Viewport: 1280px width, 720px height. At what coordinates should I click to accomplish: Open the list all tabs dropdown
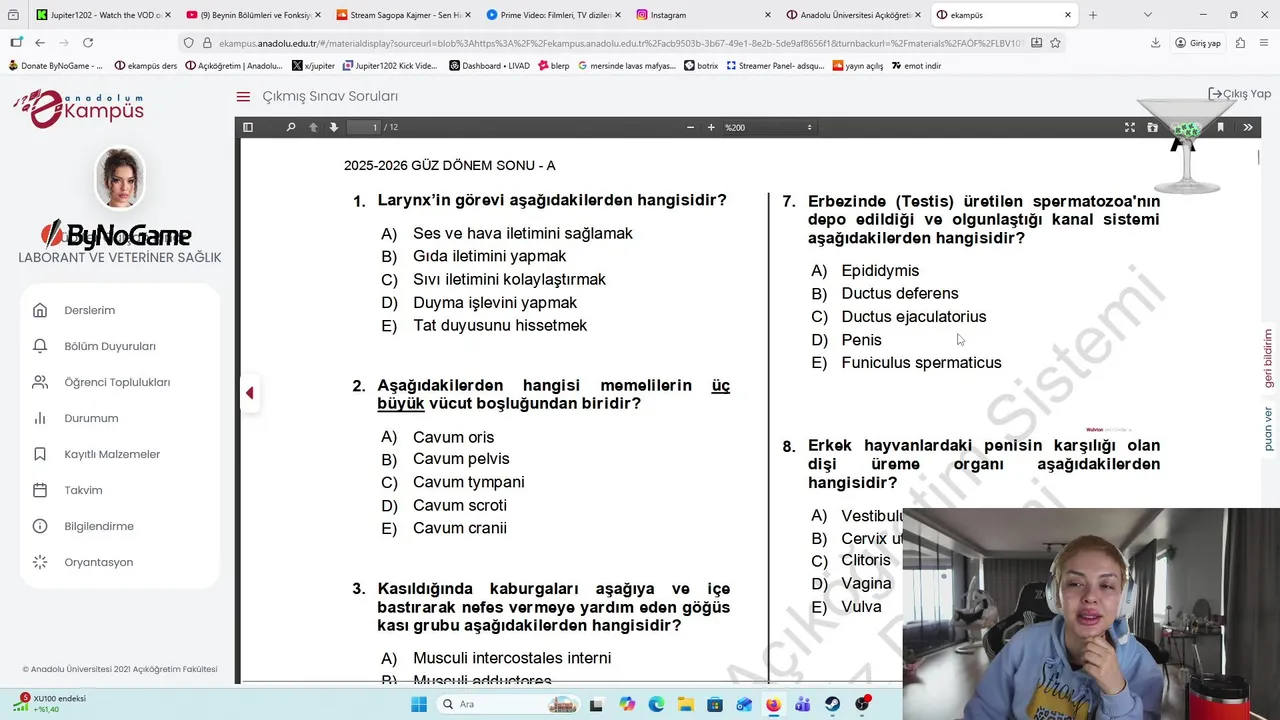pyautogui.click(x=1147, y=15)
